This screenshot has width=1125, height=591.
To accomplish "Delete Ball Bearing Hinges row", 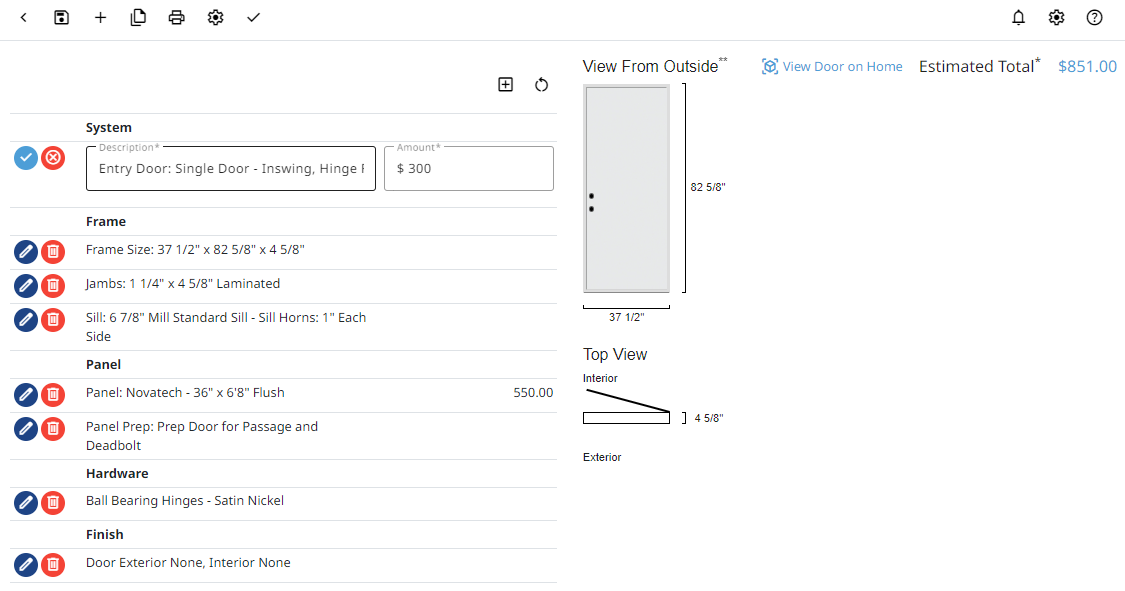I will [x=53, y=503].
